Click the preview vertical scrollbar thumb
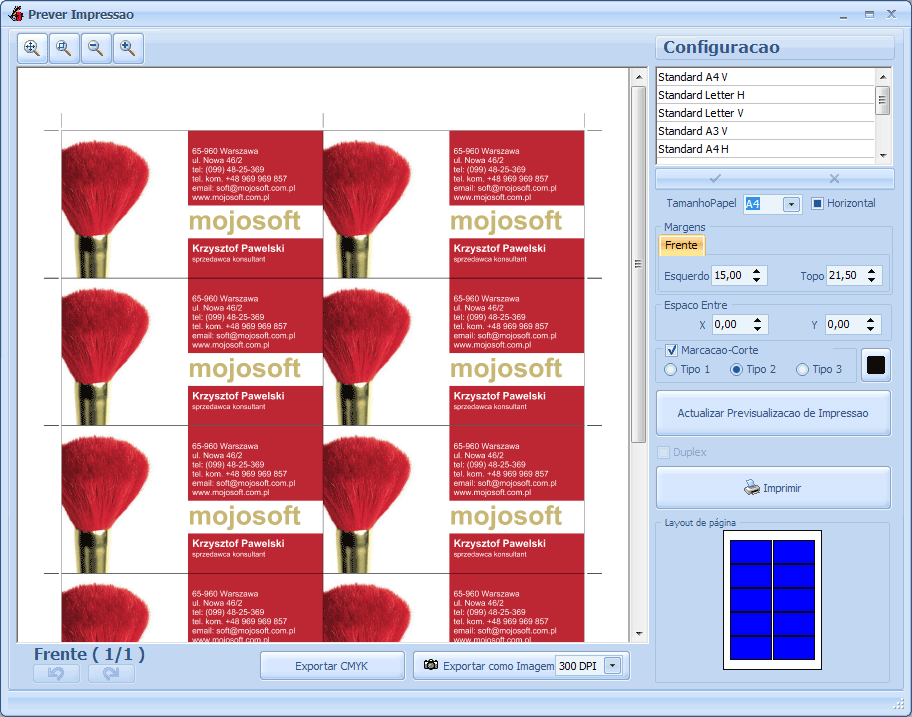912x717 pixels. click(639, 264)
